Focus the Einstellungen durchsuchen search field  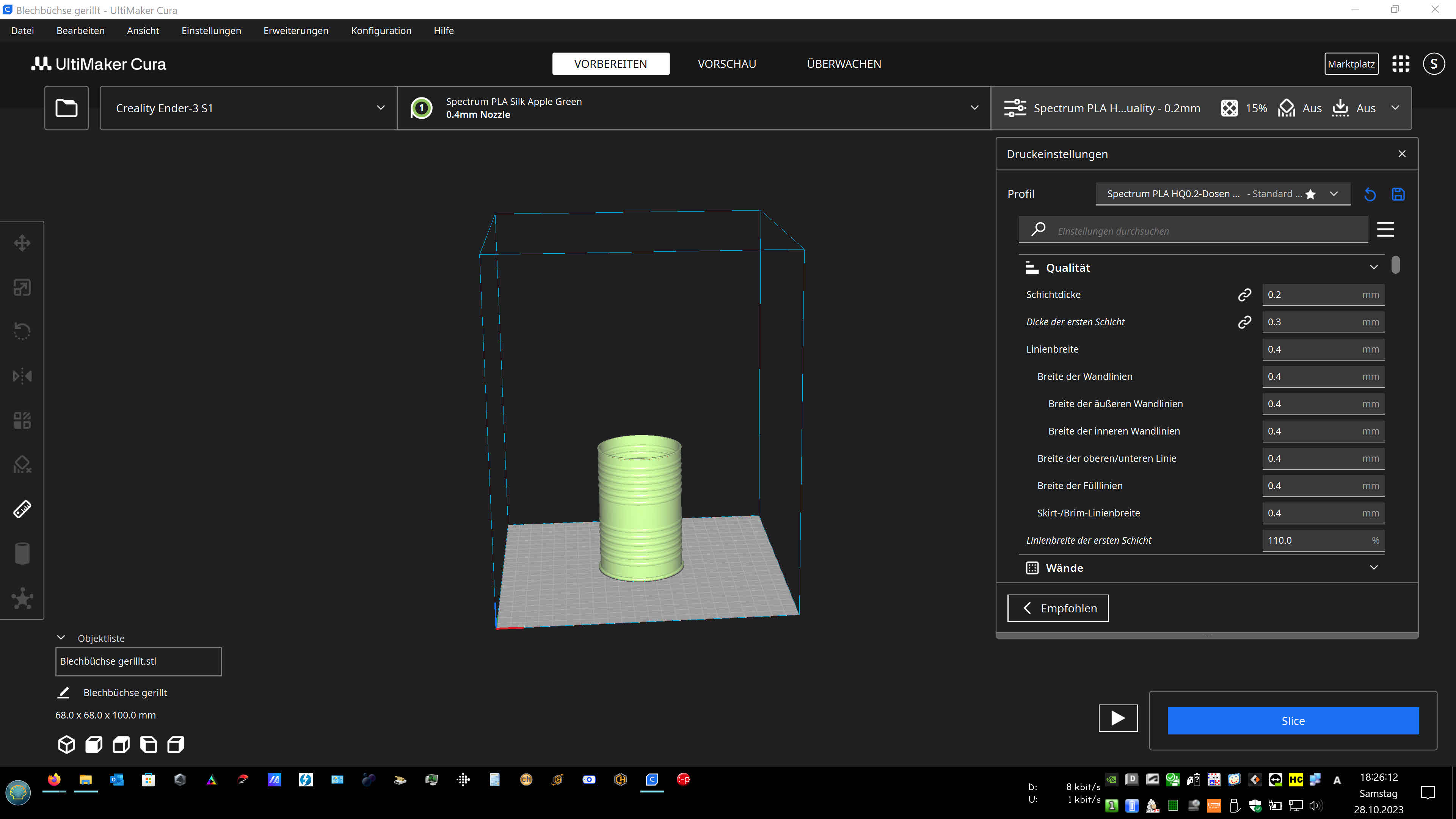[1194, 231]
